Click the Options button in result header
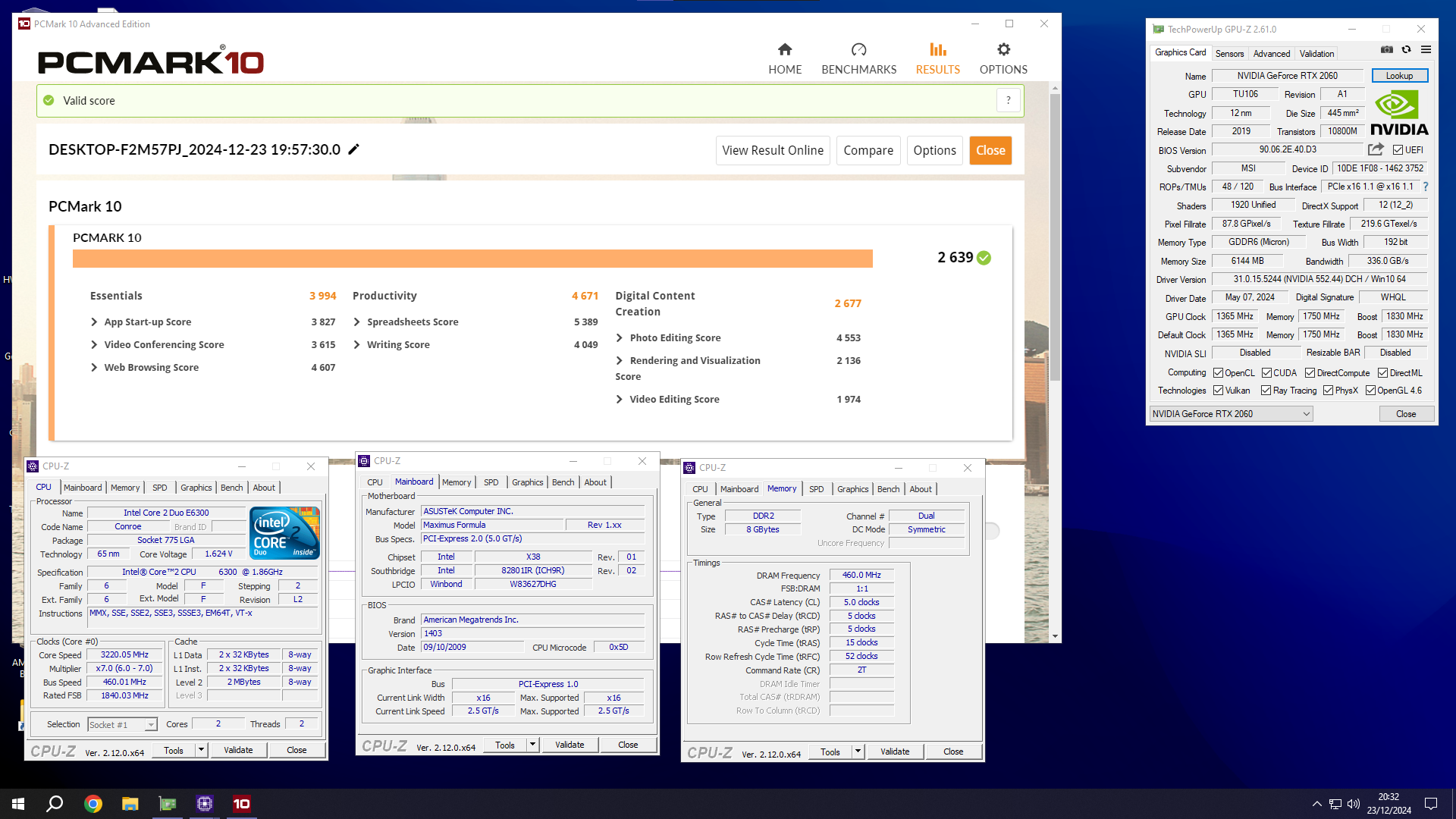 coord(935,150)
